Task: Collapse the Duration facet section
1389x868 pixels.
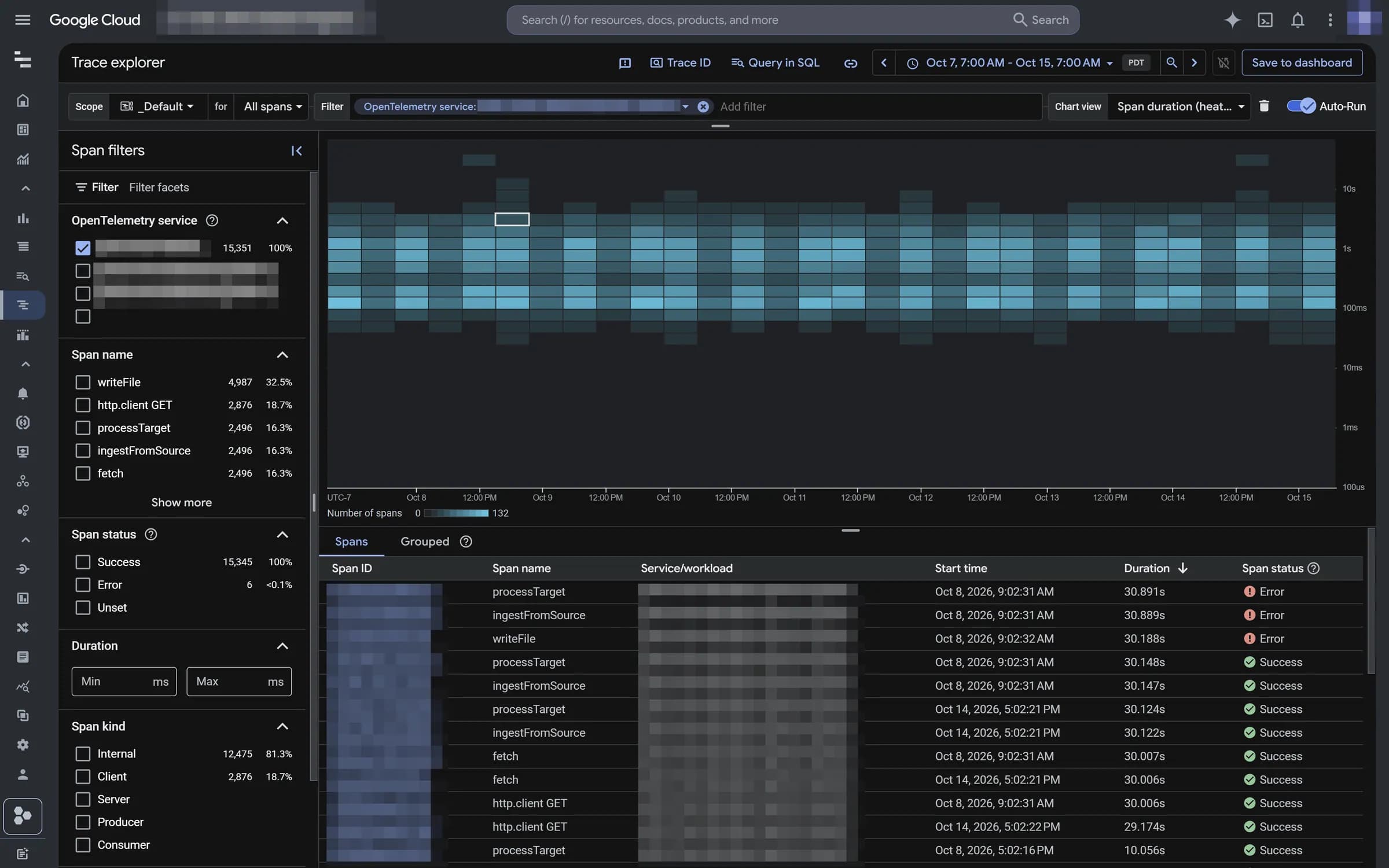Action: pyautogui.click(x=282, y=646)
